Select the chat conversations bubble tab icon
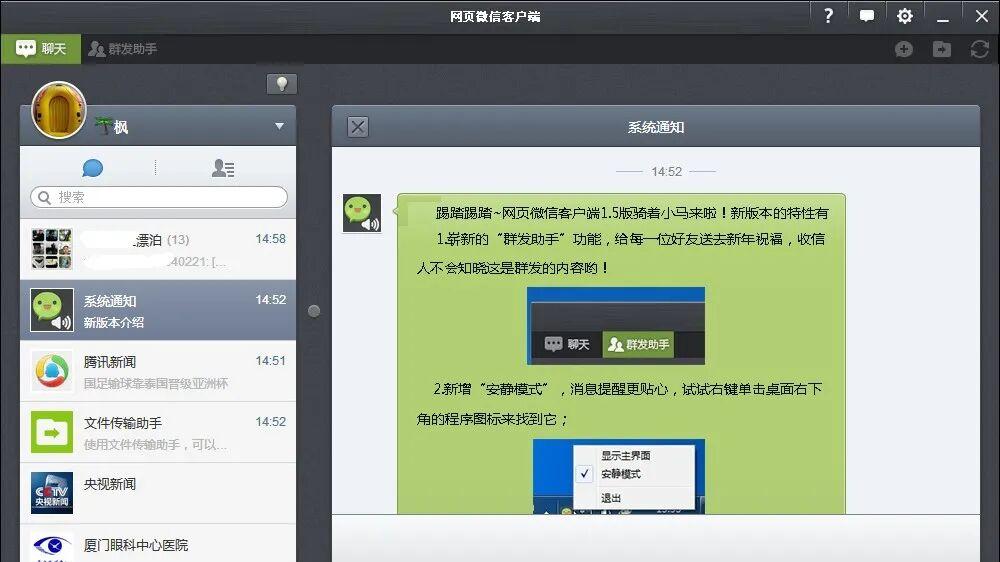The width and height of the screenshot is (1000, 562). (92, 168)
